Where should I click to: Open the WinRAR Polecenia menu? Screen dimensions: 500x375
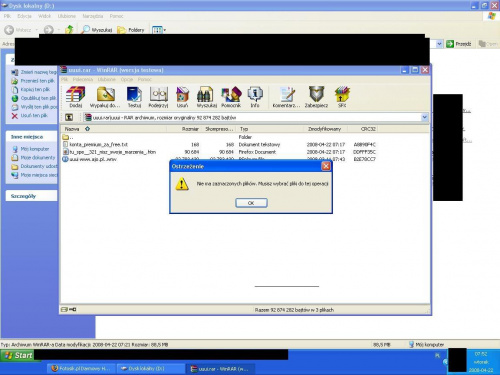pyautogui.click(x=83, y=79)
